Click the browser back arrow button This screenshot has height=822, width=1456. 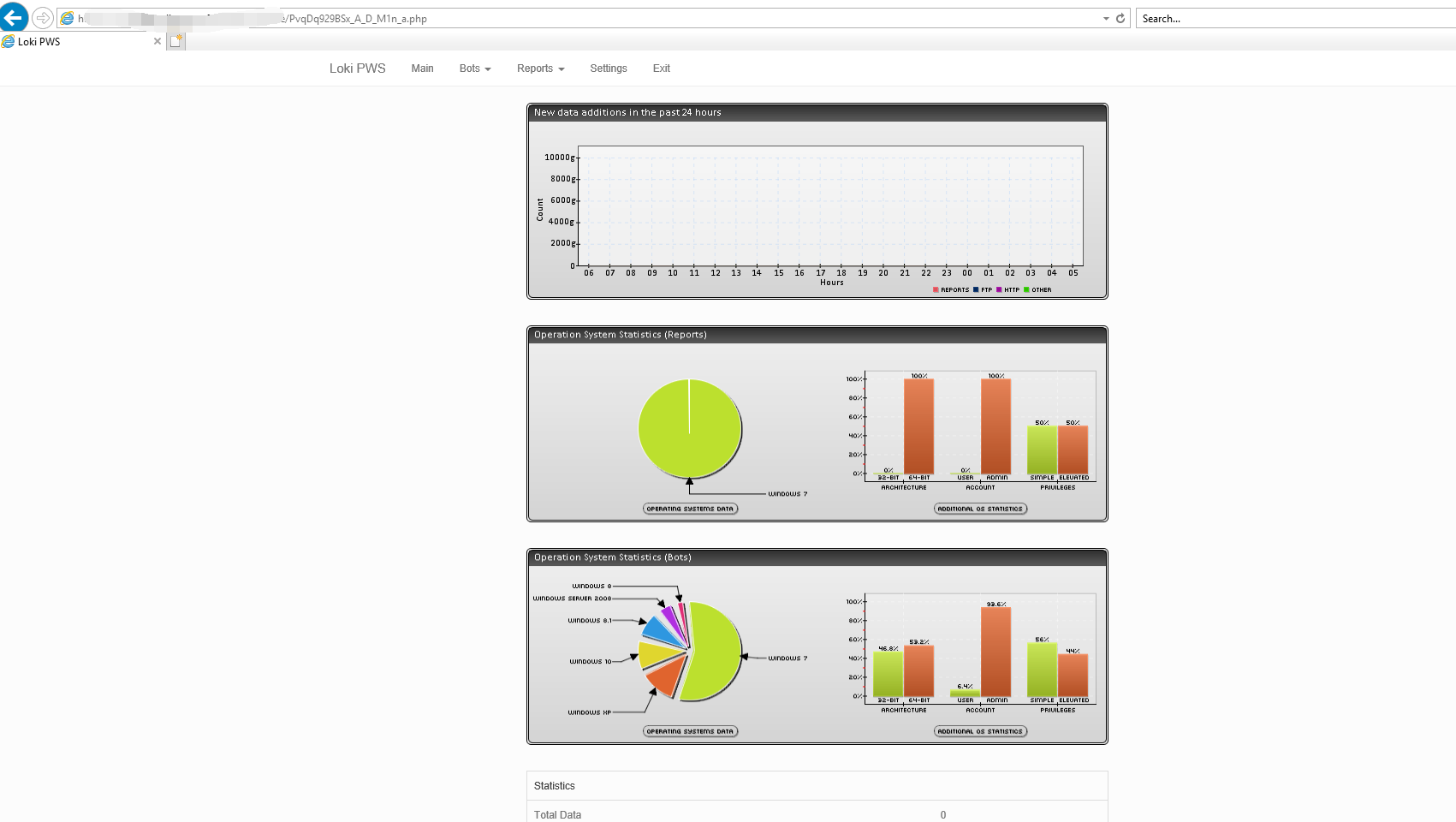point(14,17)
